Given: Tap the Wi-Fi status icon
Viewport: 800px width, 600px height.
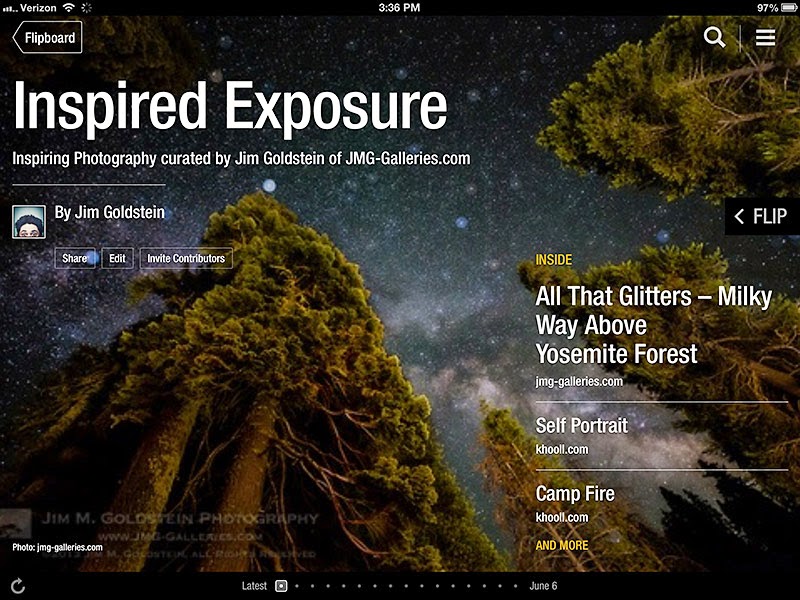Looking at the screenshot, I should tap(68, 7).
